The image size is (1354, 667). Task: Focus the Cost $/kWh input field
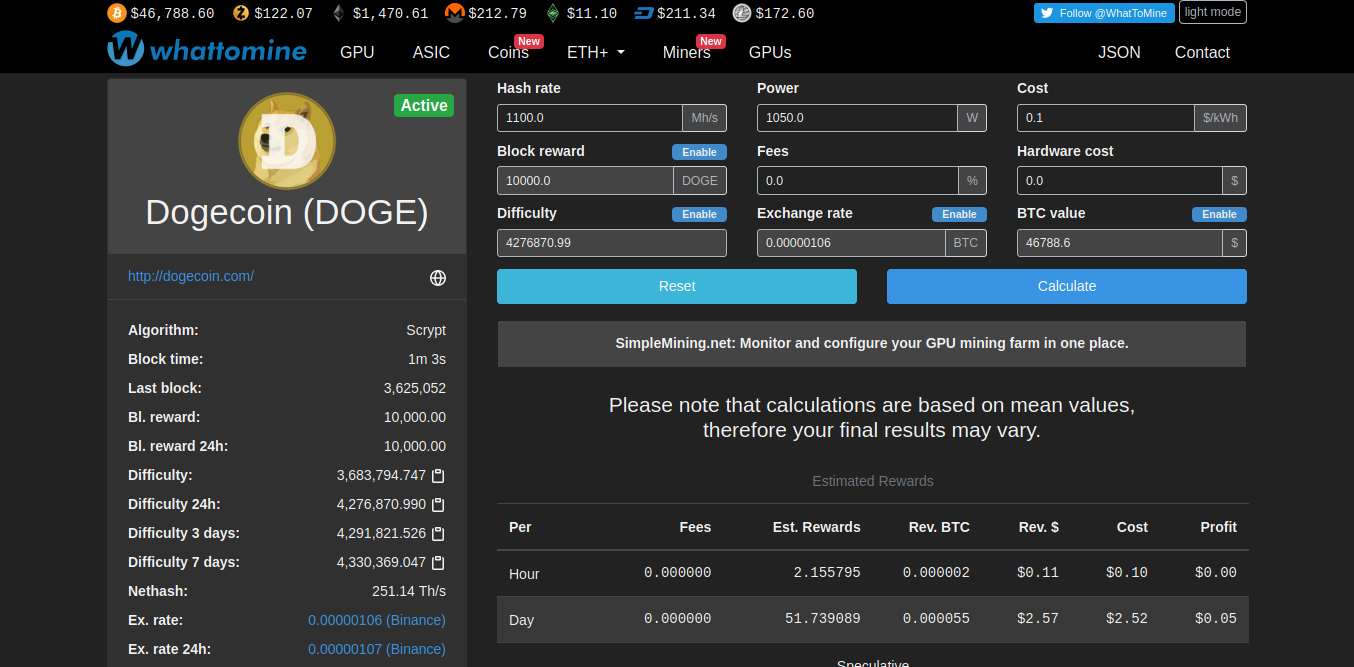point(1106,118)
